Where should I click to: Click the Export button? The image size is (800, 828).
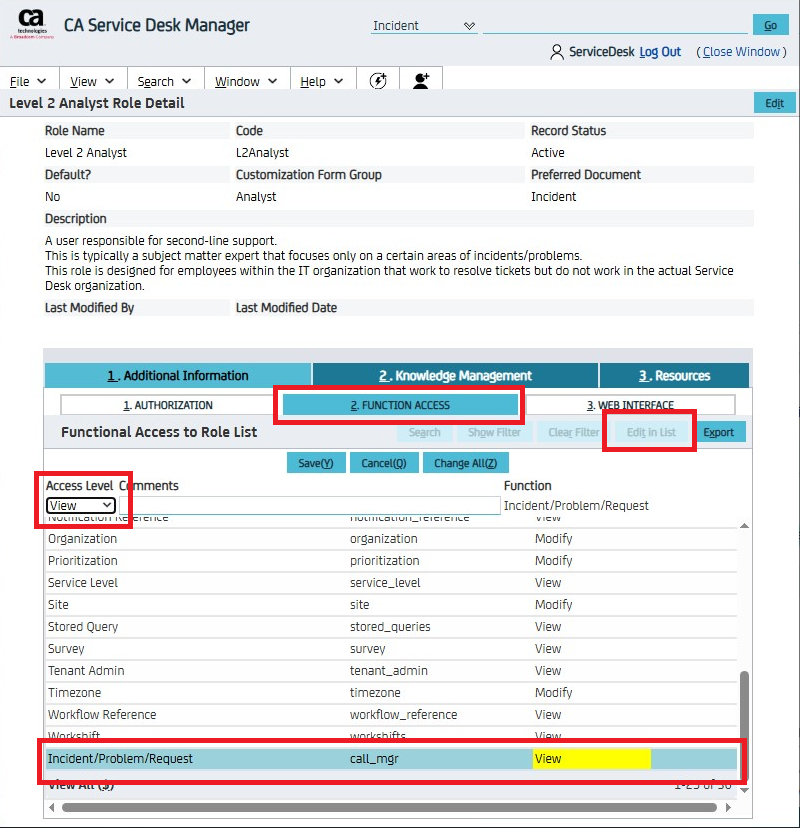point(718,432)
